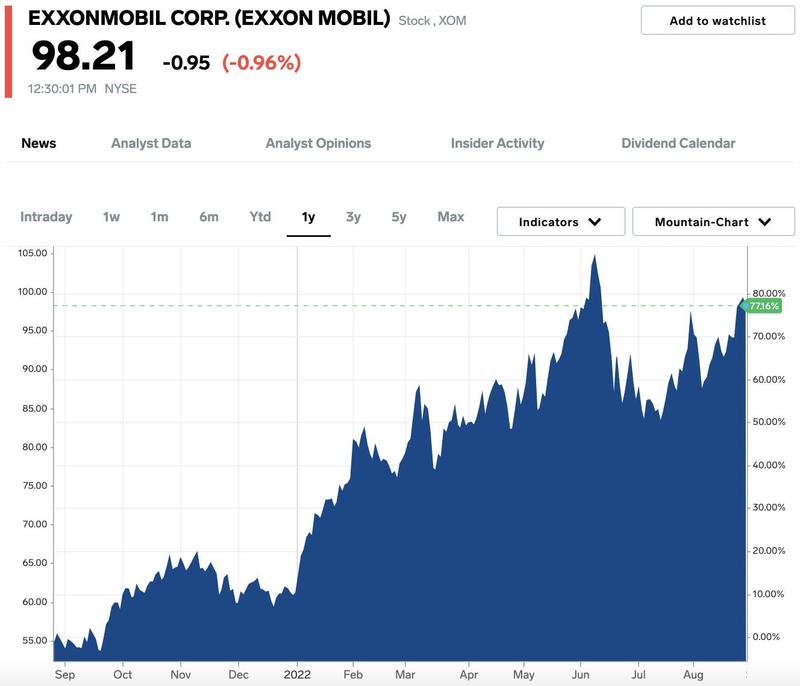
Task: Click the Dec axis label
Action: tap(238, 674)
